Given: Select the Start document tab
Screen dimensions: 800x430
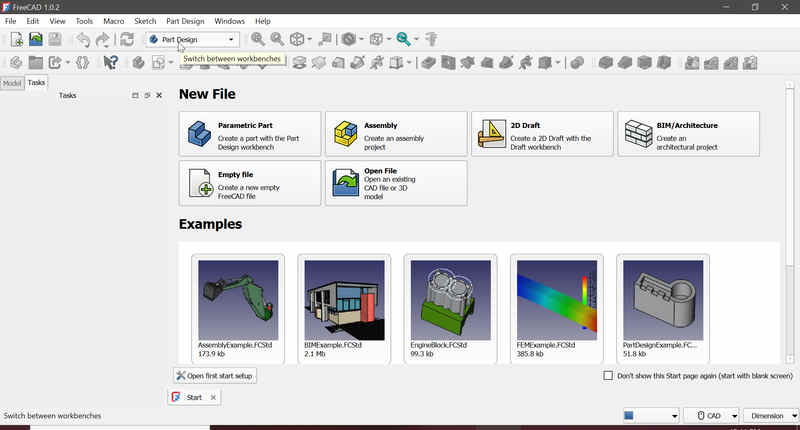Looking at the screenshot, I should [x=194, y=397].
